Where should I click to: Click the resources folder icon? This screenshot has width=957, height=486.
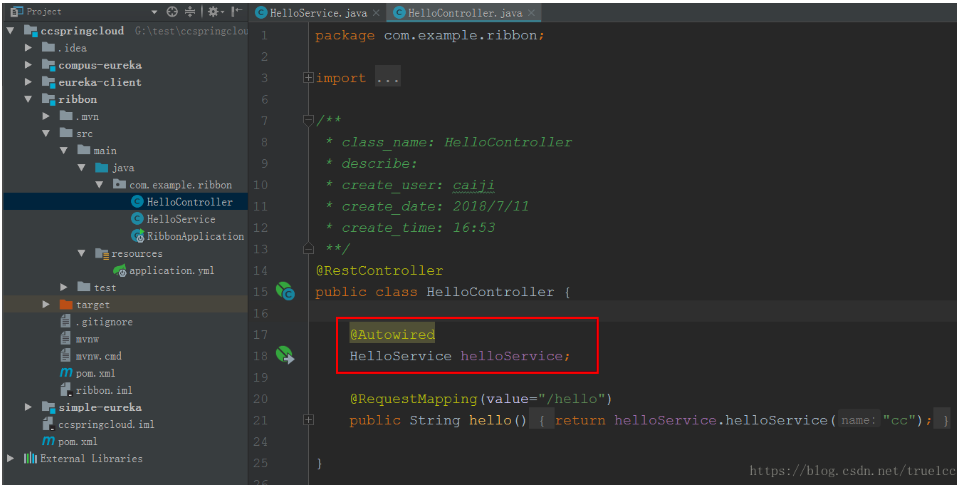pos(101,253)
